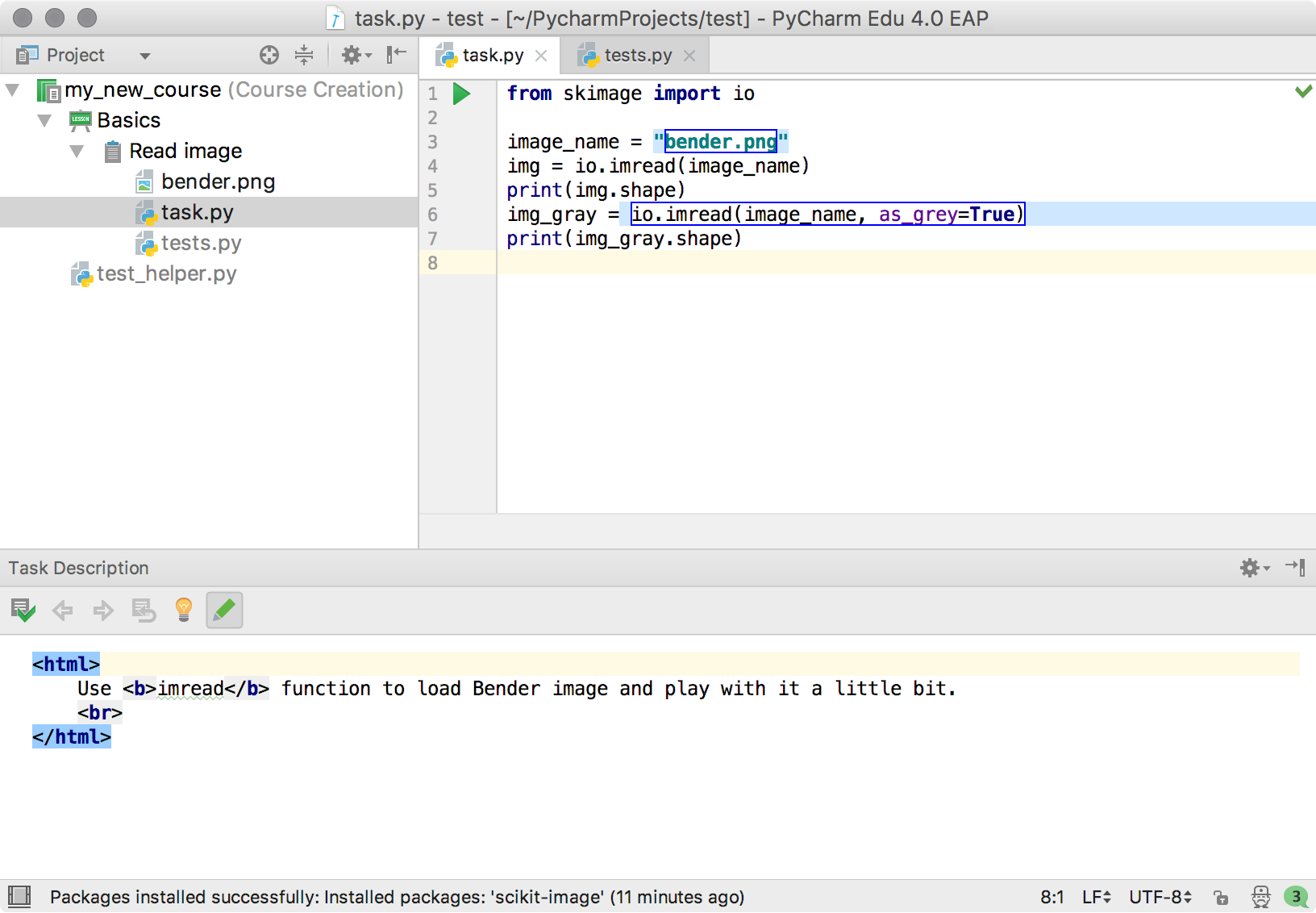Image resolution: width=1316 pixels, height=913 pixels.
Task: Click the Check Task icon
Action: [x=23, y=611]
